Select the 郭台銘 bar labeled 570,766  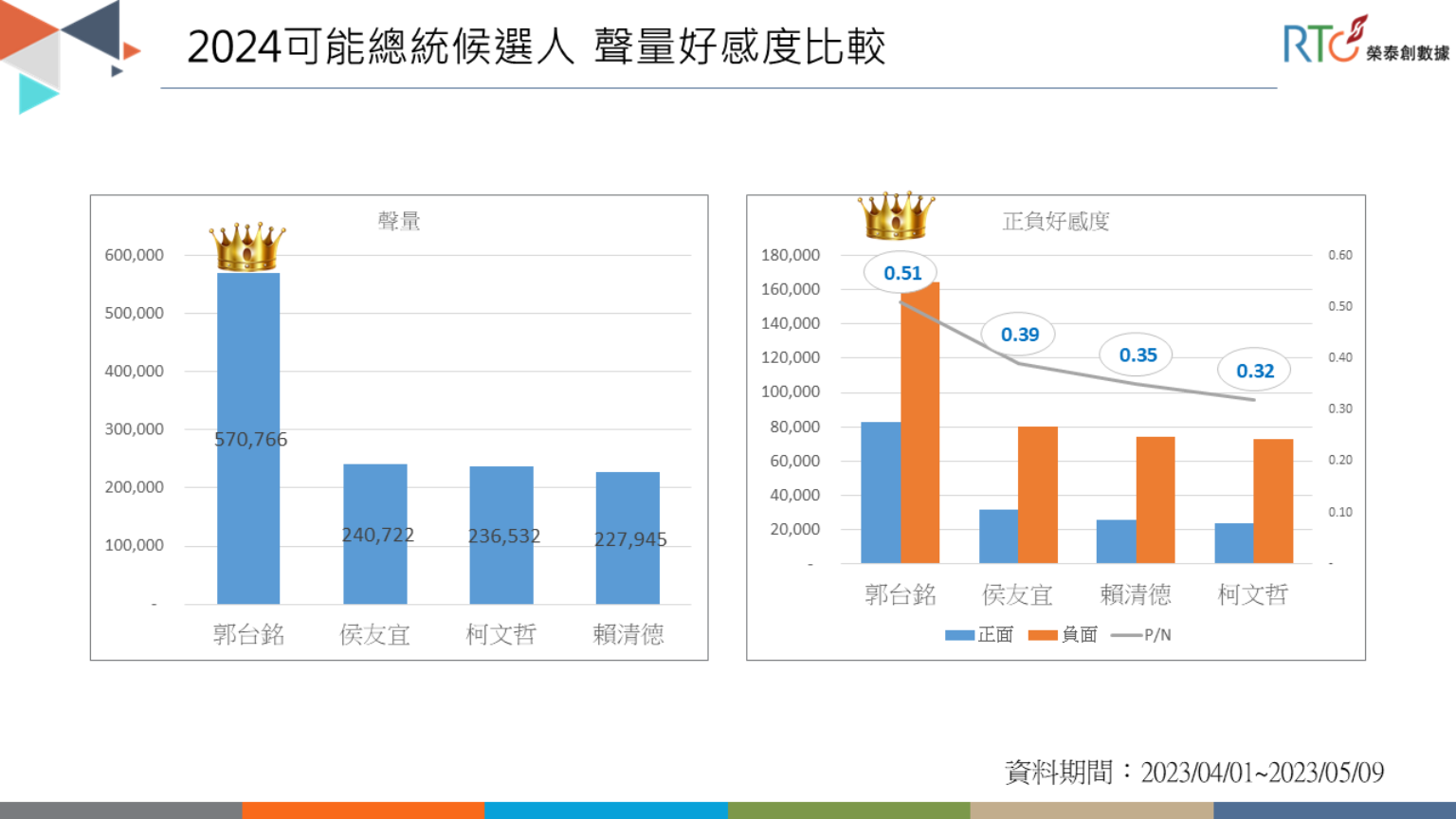point(248,438)
